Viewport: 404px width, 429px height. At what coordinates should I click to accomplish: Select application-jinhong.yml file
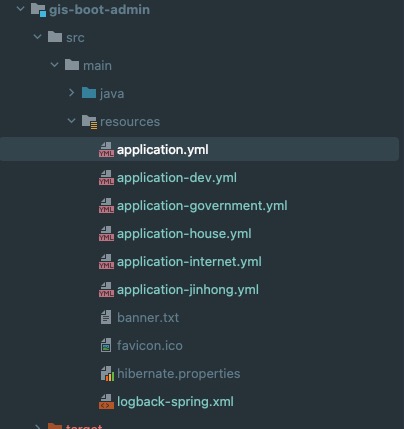tap(188, 290)
